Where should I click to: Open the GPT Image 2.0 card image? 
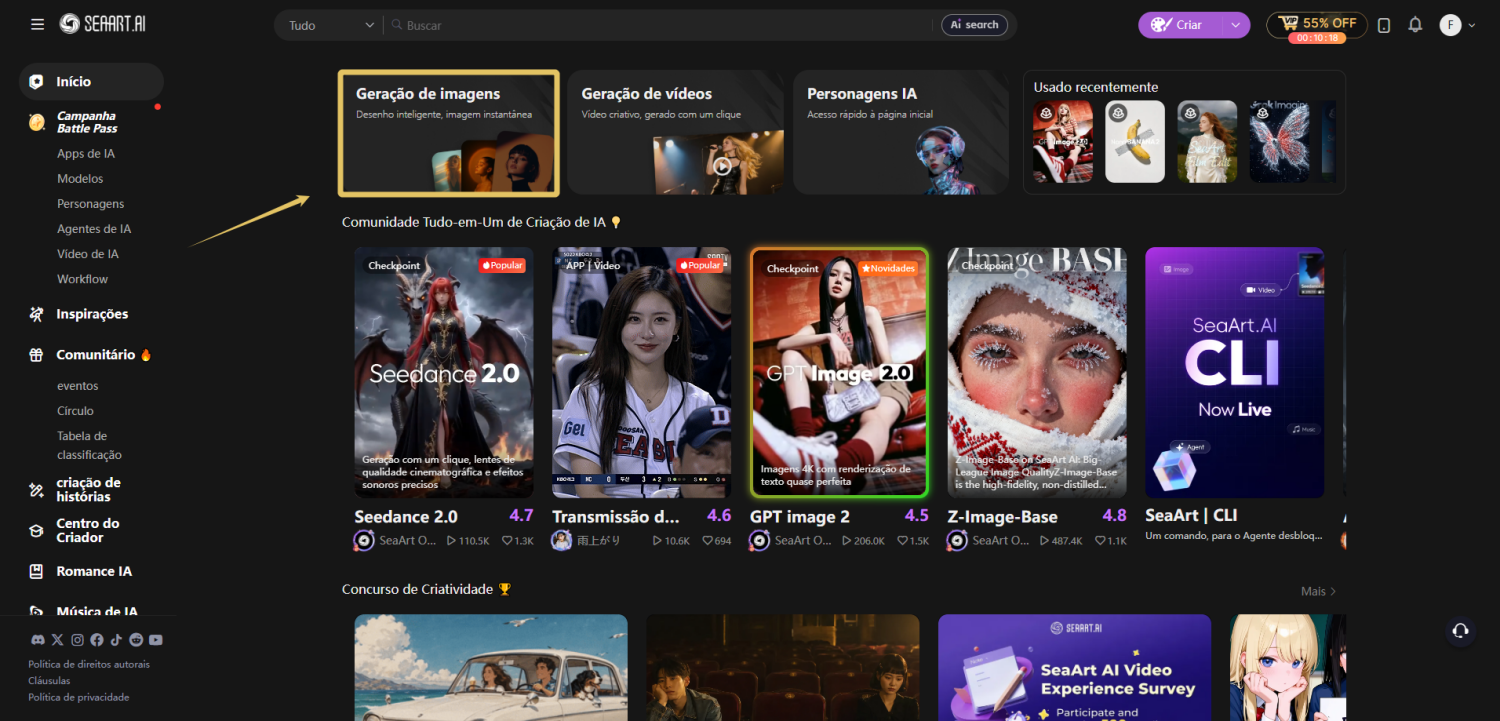pos(840,373)
